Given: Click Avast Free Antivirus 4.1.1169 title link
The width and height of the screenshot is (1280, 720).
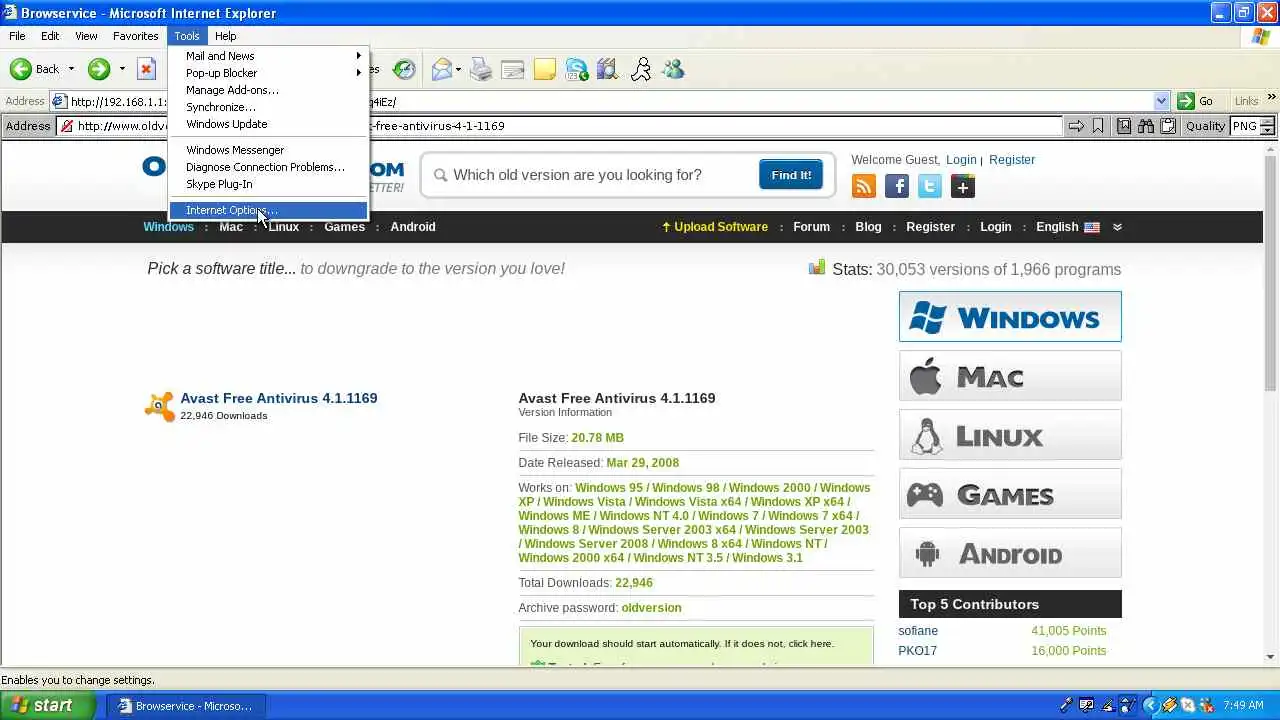Looking at the screenshot, I should coord(279,398).
